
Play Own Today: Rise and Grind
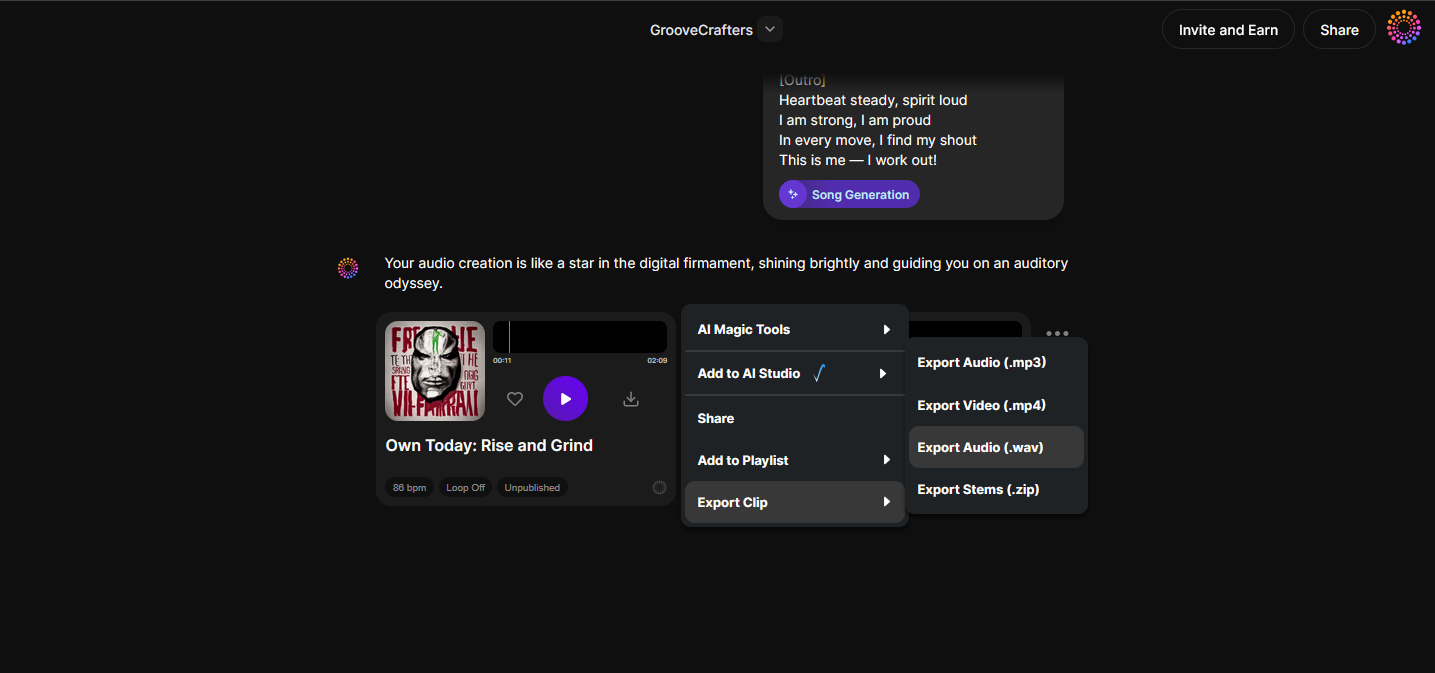click(565, 399)
